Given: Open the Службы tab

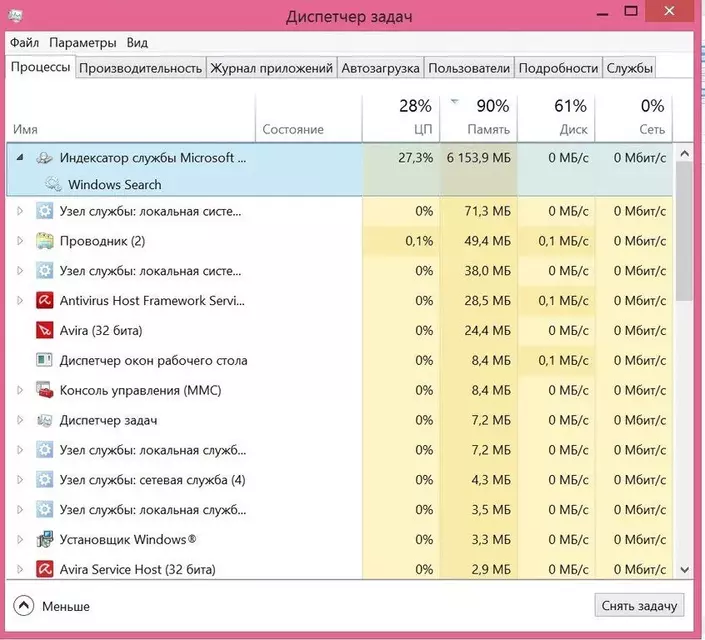Looking at the screenshot, I should pyautogui.click(x=629, y=68).
